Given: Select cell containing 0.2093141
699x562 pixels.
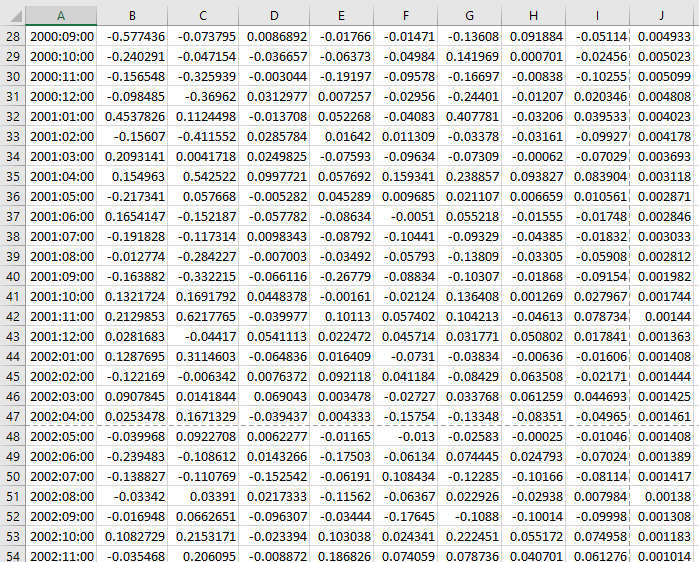Looking at the screenshot, I should (x=132, y=156).
